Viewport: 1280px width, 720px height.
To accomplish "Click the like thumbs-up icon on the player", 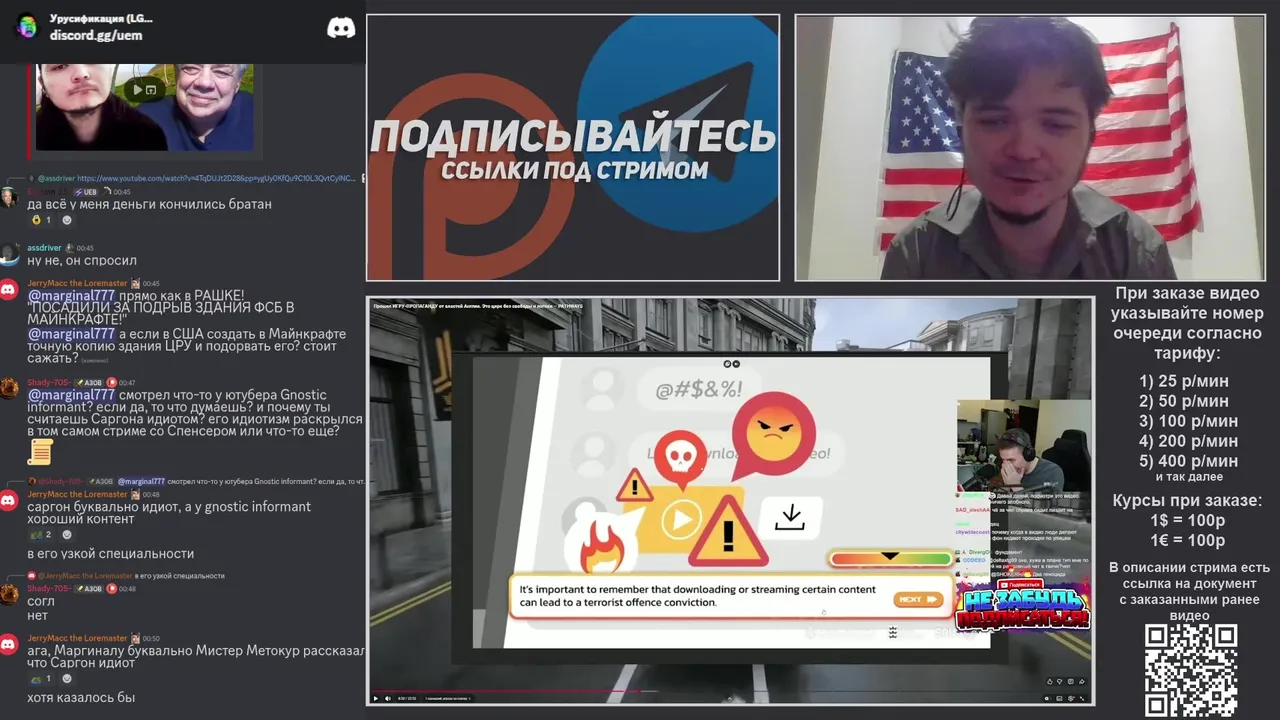I will tap(1050, 681).
